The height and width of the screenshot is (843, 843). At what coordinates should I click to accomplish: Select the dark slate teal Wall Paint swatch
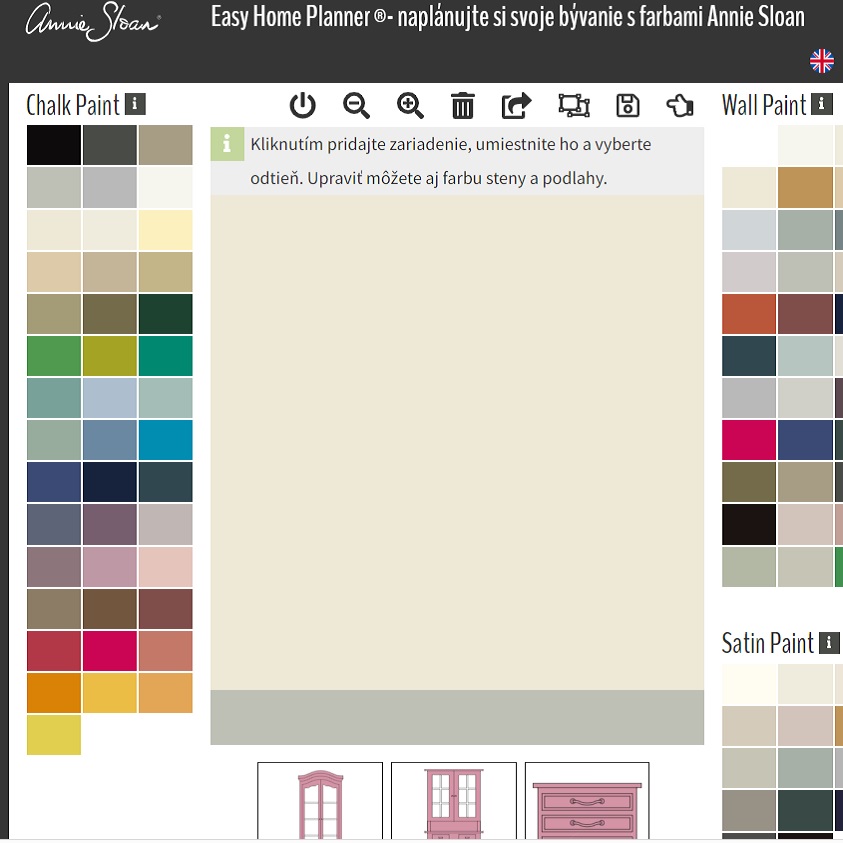click(x=749, y=356)
